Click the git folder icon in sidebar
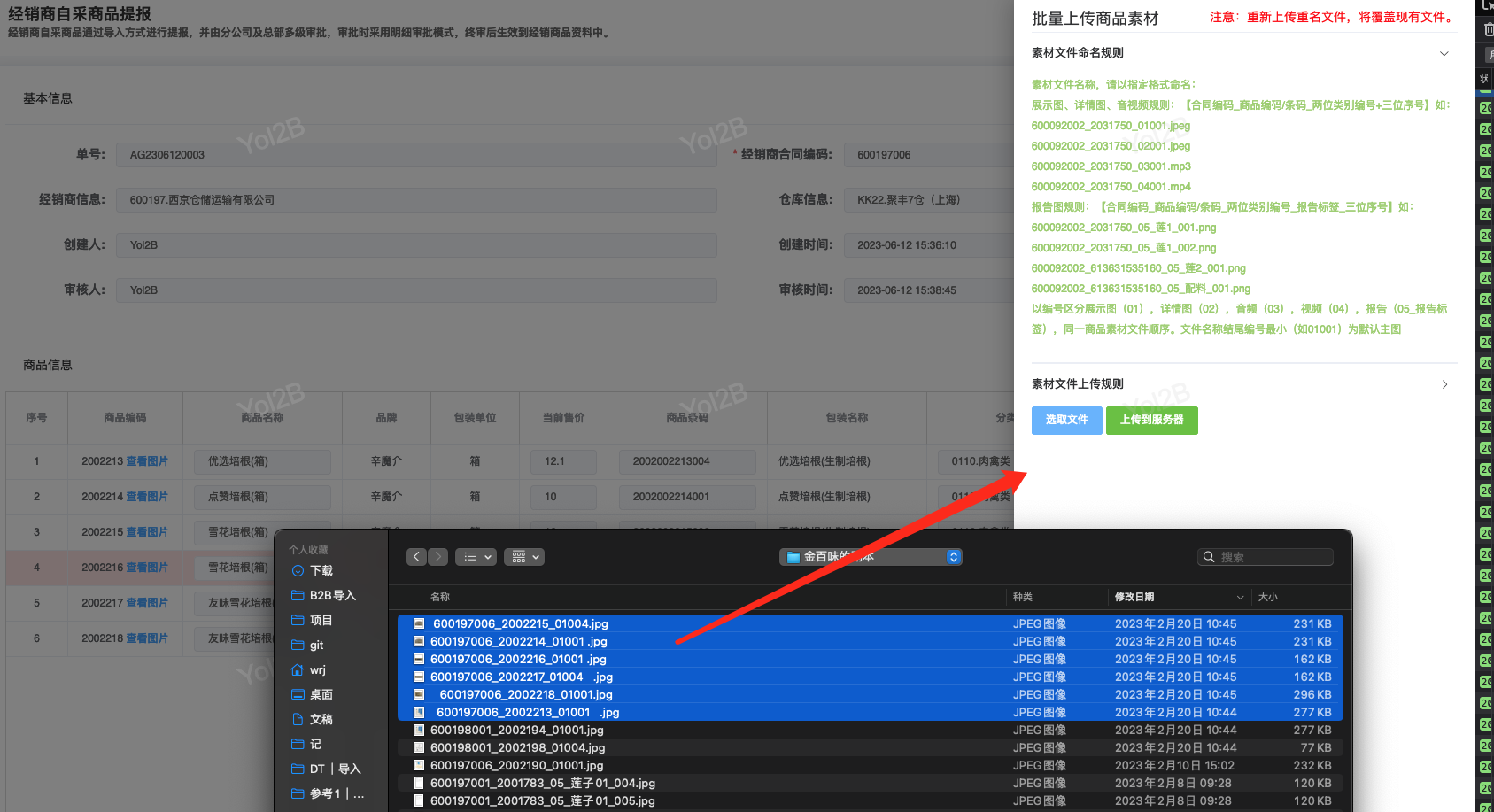The width and height of the screenshot is (1494, 812). [x=298, y=646]
